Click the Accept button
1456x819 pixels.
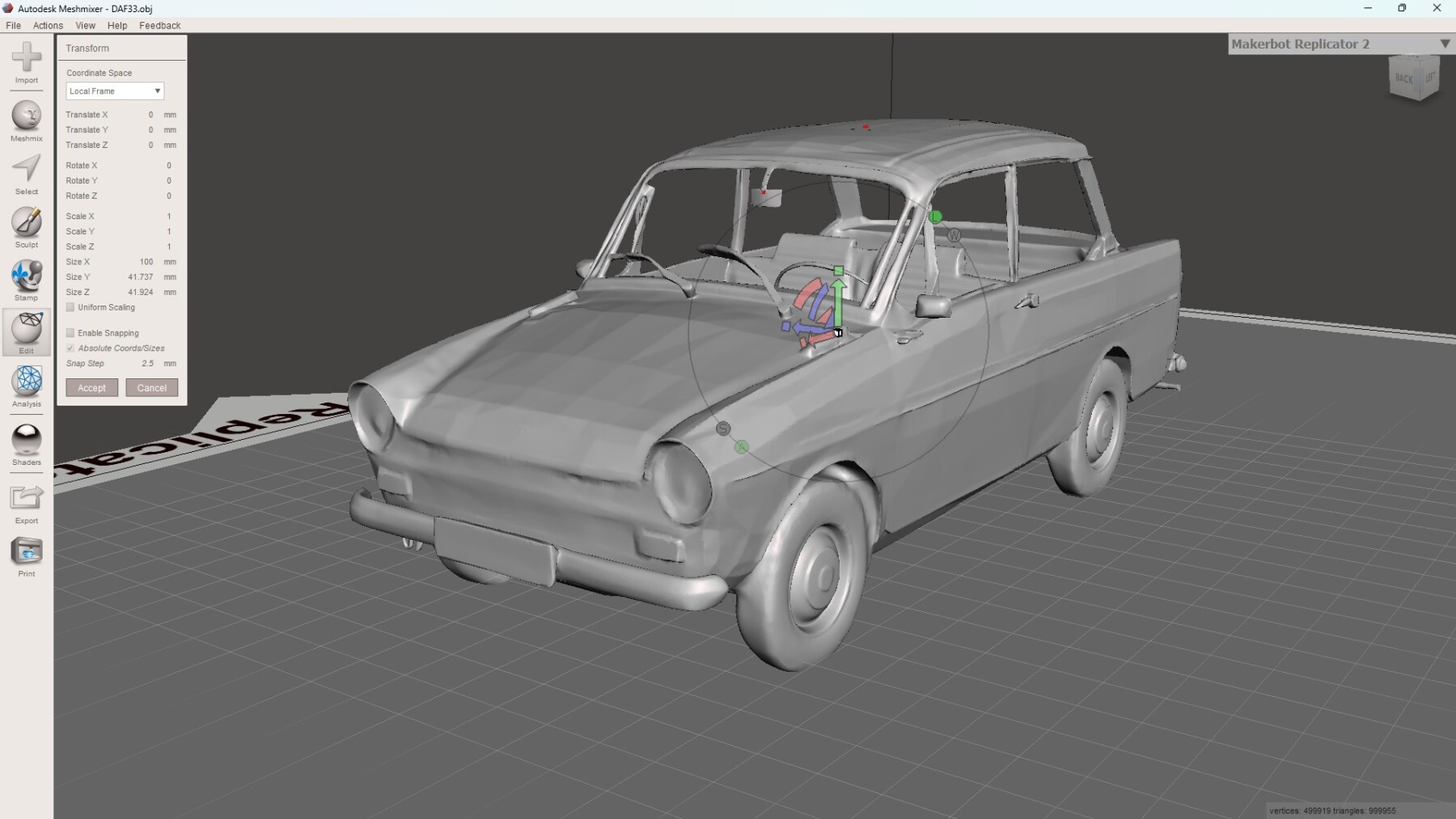pyautogui.click(x=92, y=388)
